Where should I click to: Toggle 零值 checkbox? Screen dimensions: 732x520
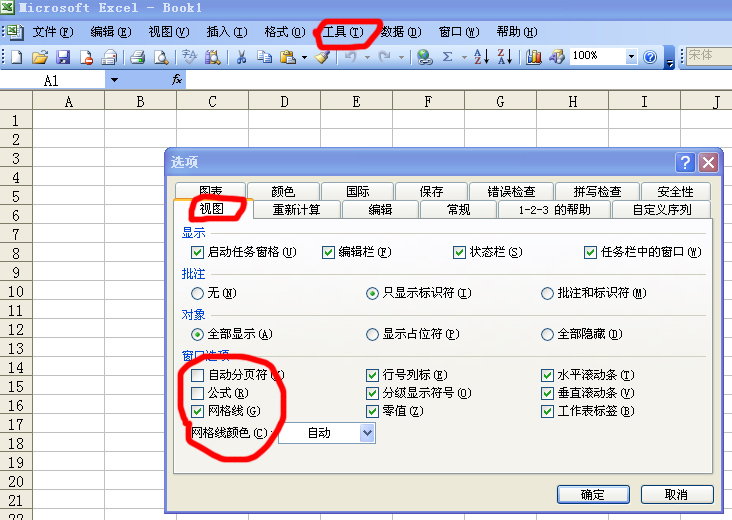[372, 411]
